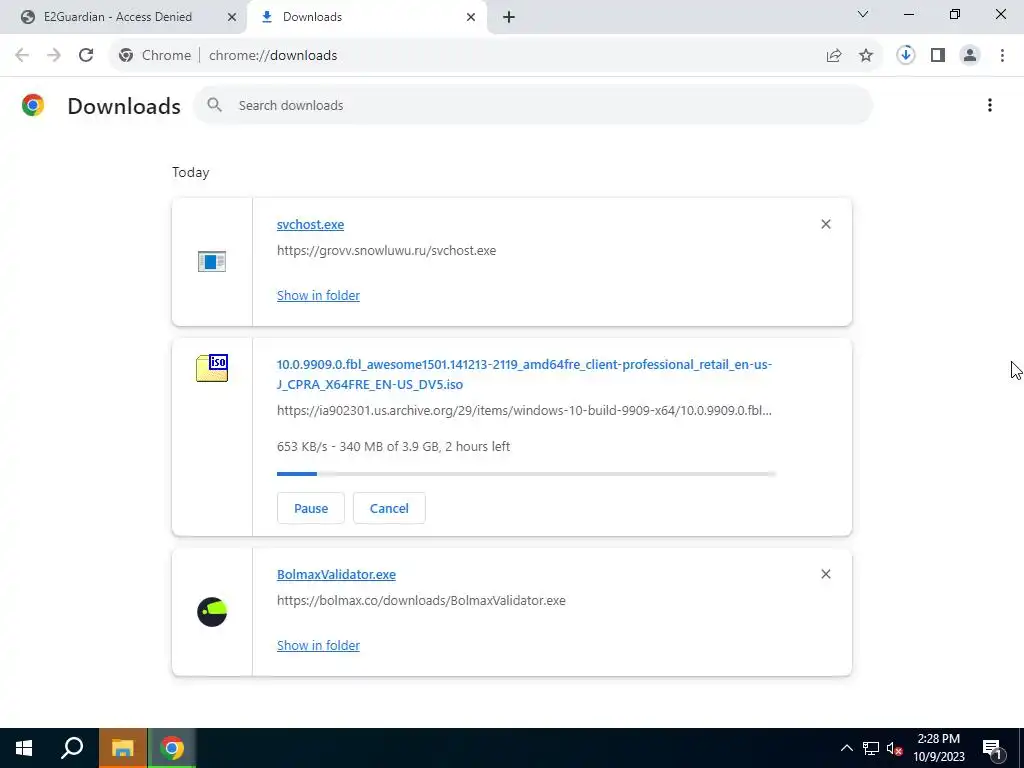Open the profile avatar menu
The width and height of the screenshot is (1024, 768).
coord(970,55)
